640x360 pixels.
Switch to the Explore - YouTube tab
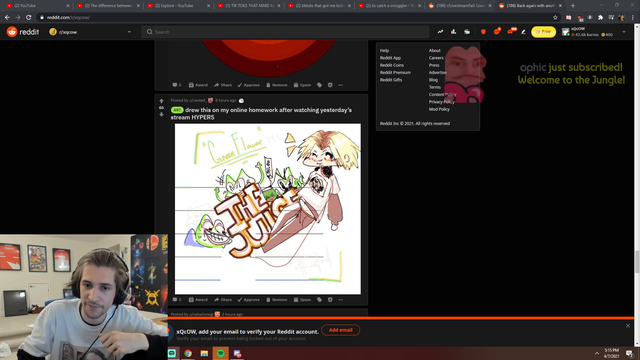click(x=177, y=6)
